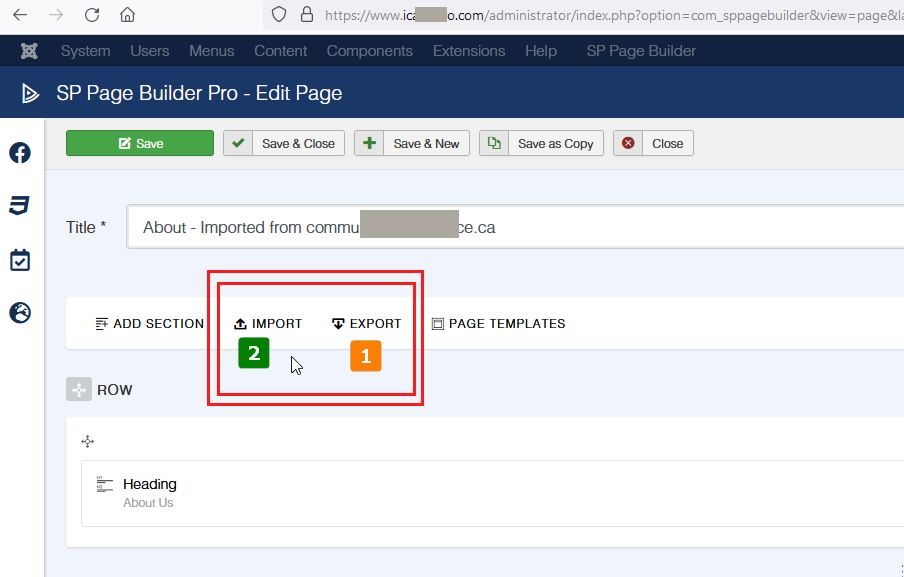
Task: Click the ROW label
Action: [x=115, y=390]
